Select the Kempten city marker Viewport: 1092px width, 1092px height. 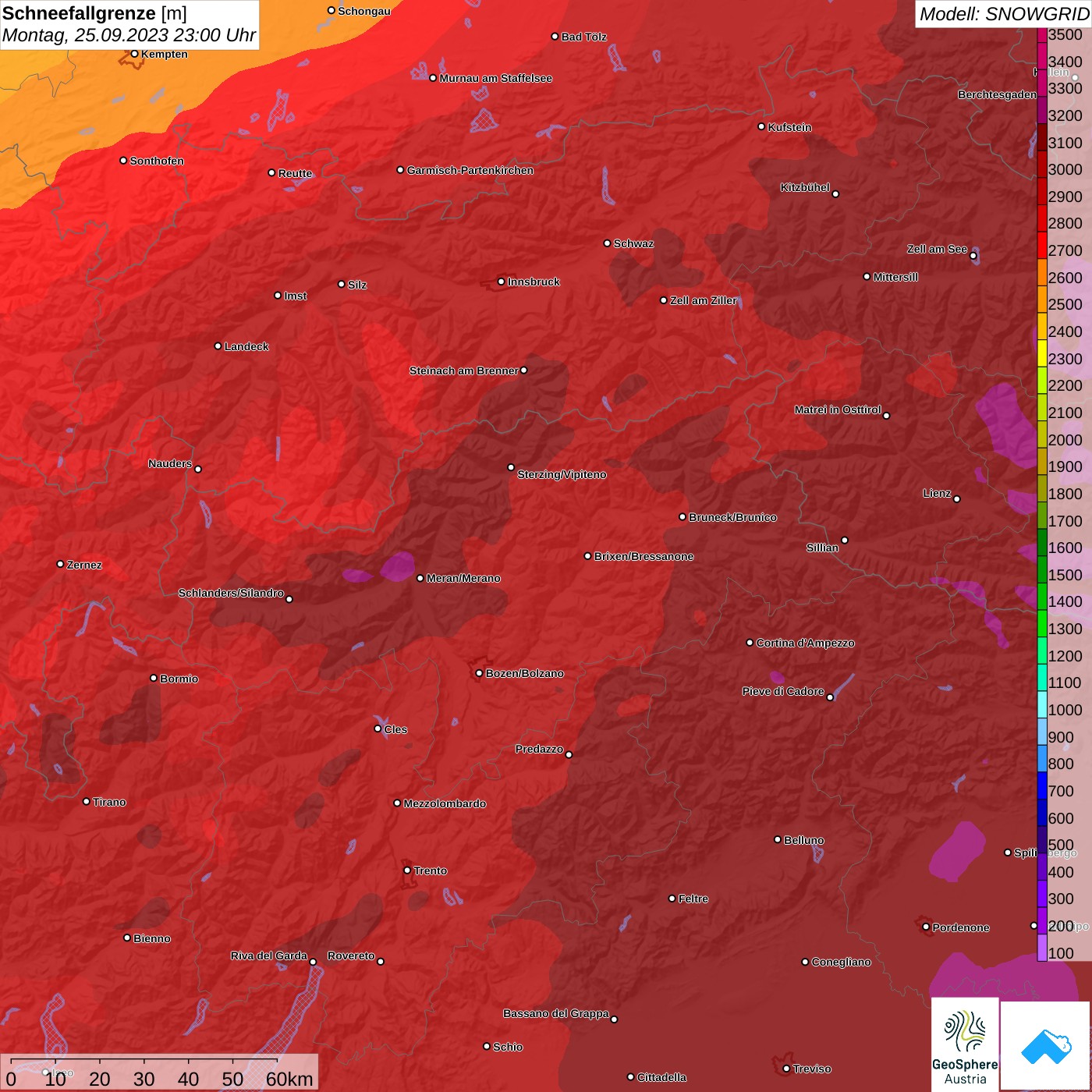pos(134,54)
